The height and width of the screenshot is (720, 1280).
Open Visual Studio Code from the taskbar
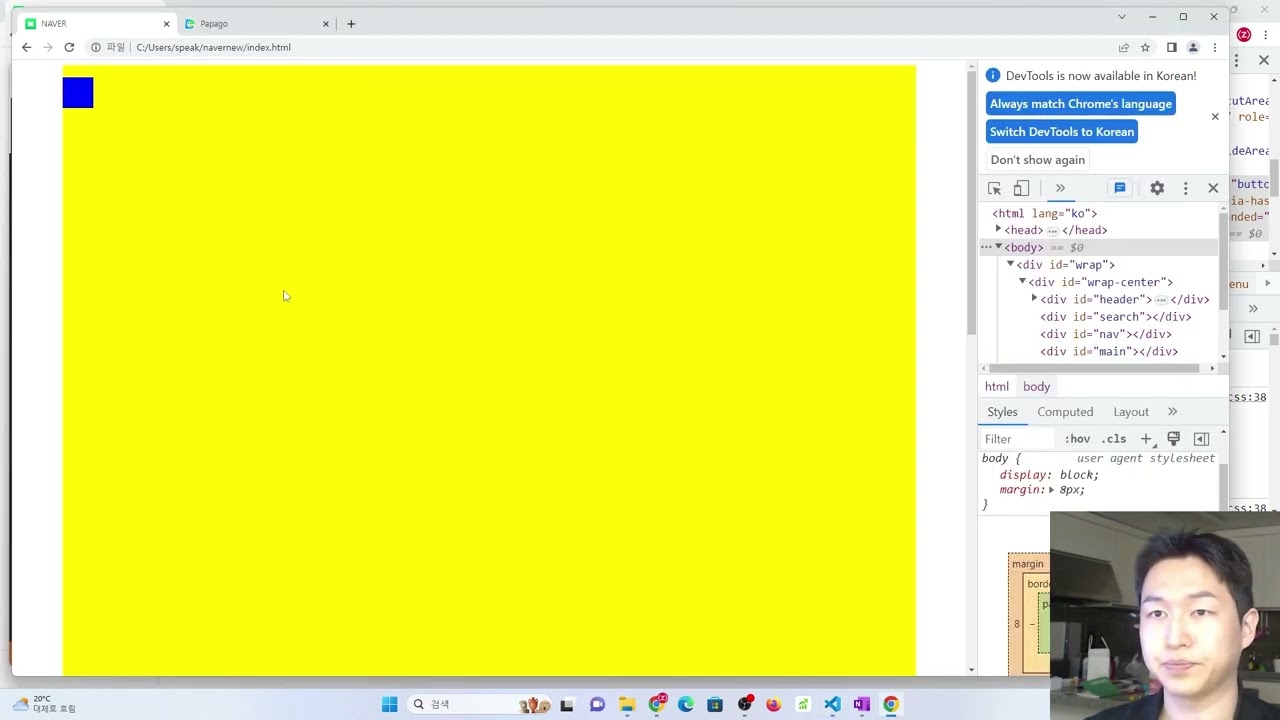pyautogui.click(x=832, y=705)
